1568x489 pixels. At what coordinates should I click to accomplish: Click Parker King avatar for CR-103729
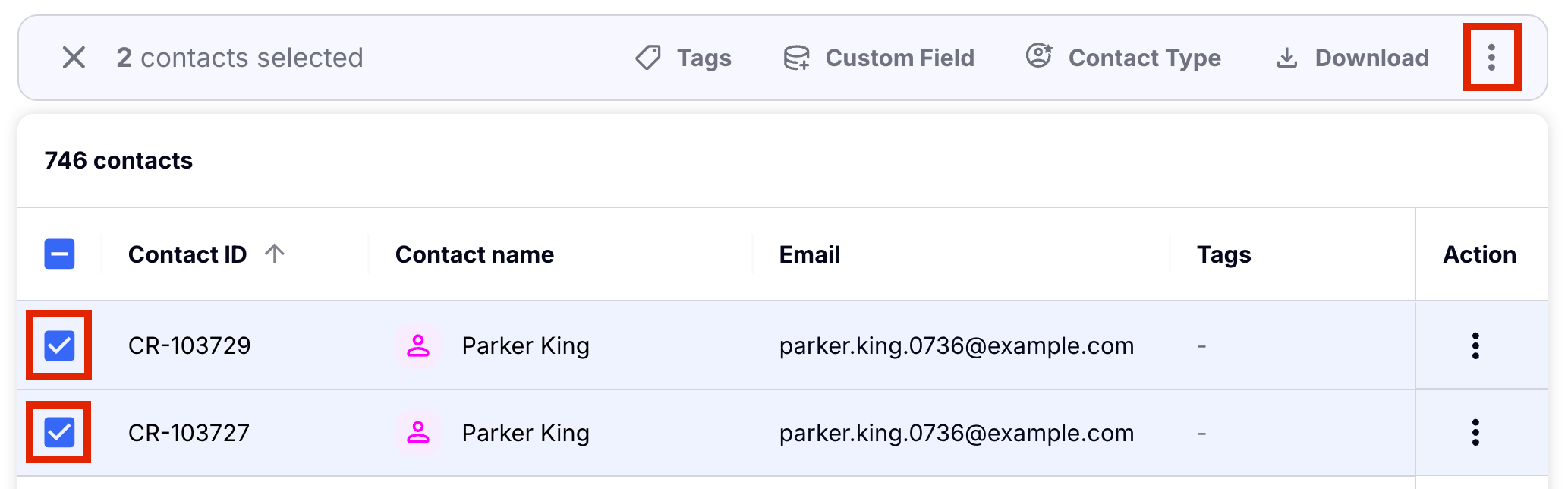point(418,346)
